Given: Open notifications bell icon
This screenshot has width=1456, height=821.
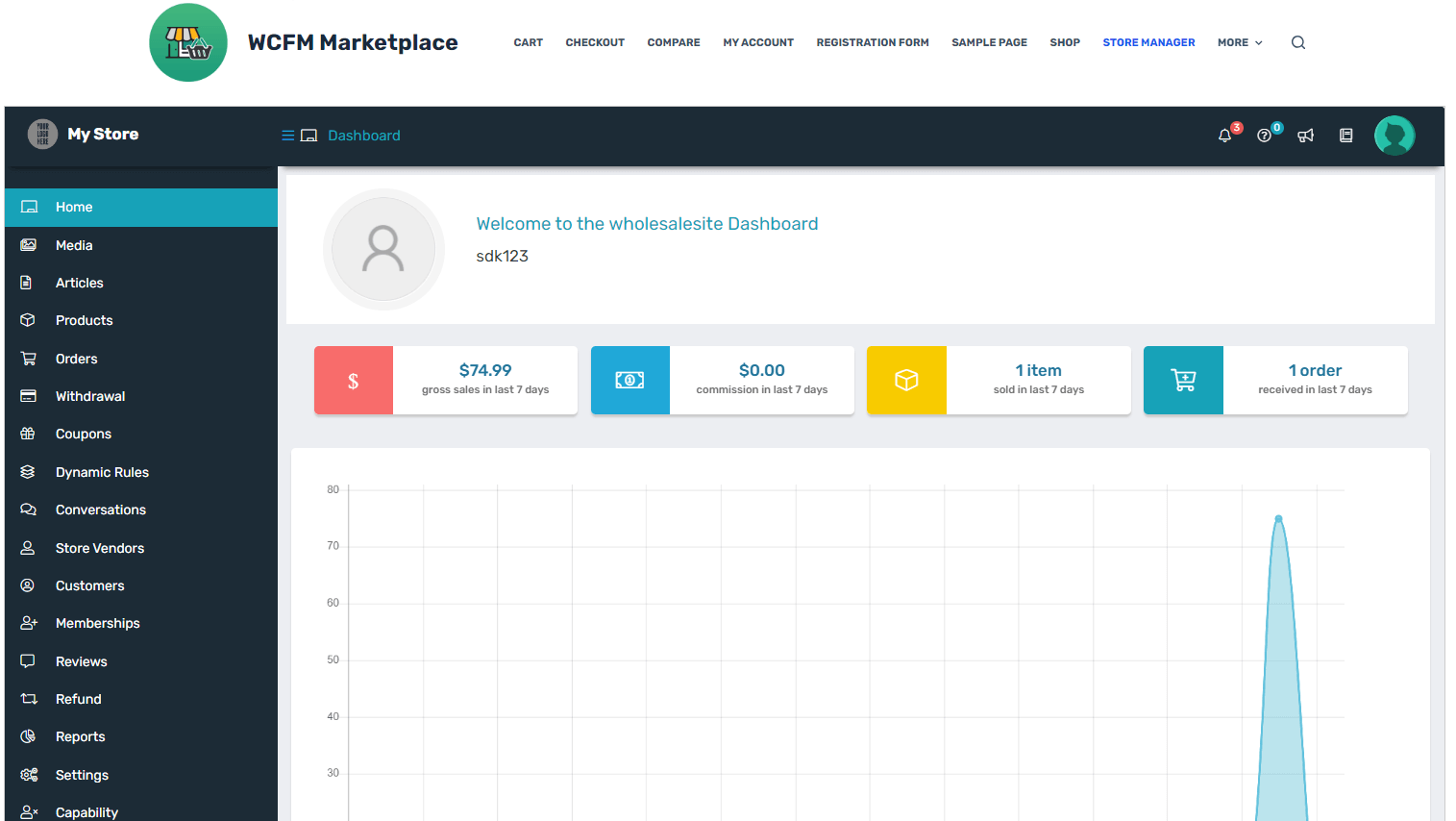Looking at the screenshot, I should coord(1224,136).
